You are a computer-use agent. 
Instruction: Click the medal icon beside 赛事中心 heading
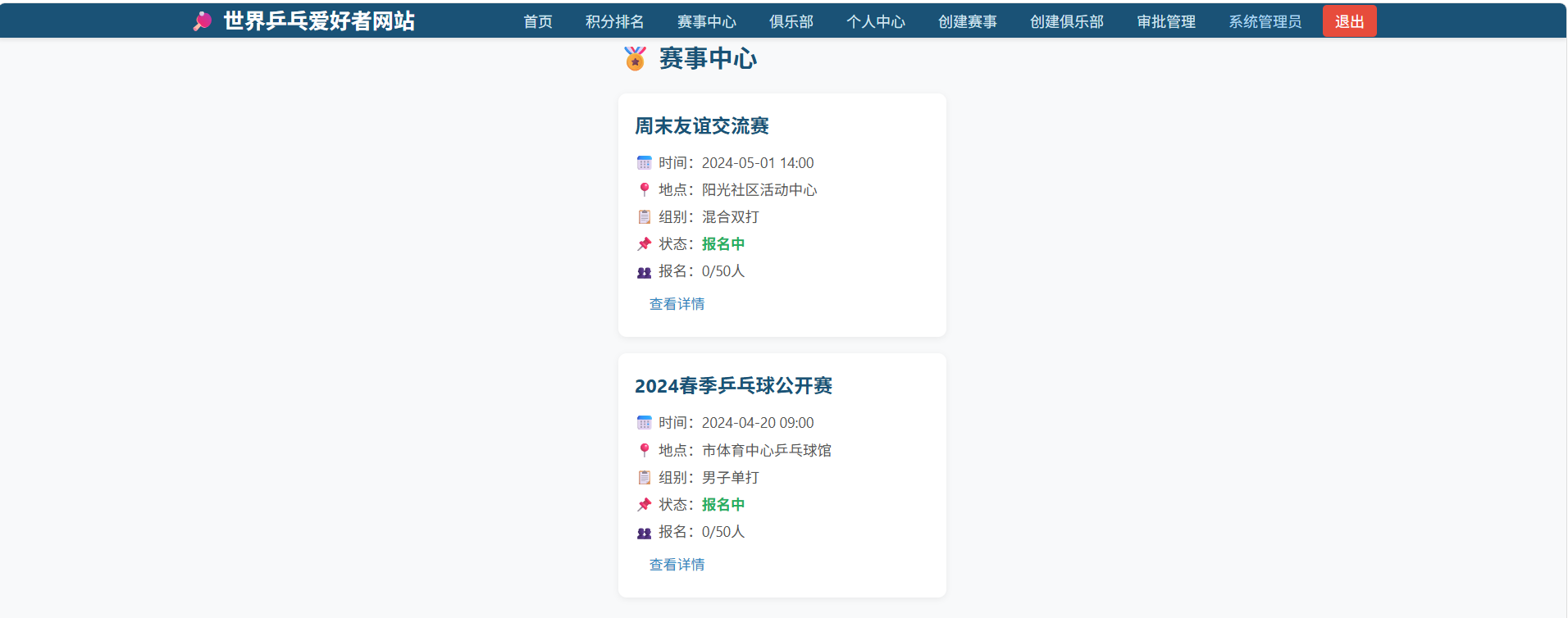click(x=635, y=58)
